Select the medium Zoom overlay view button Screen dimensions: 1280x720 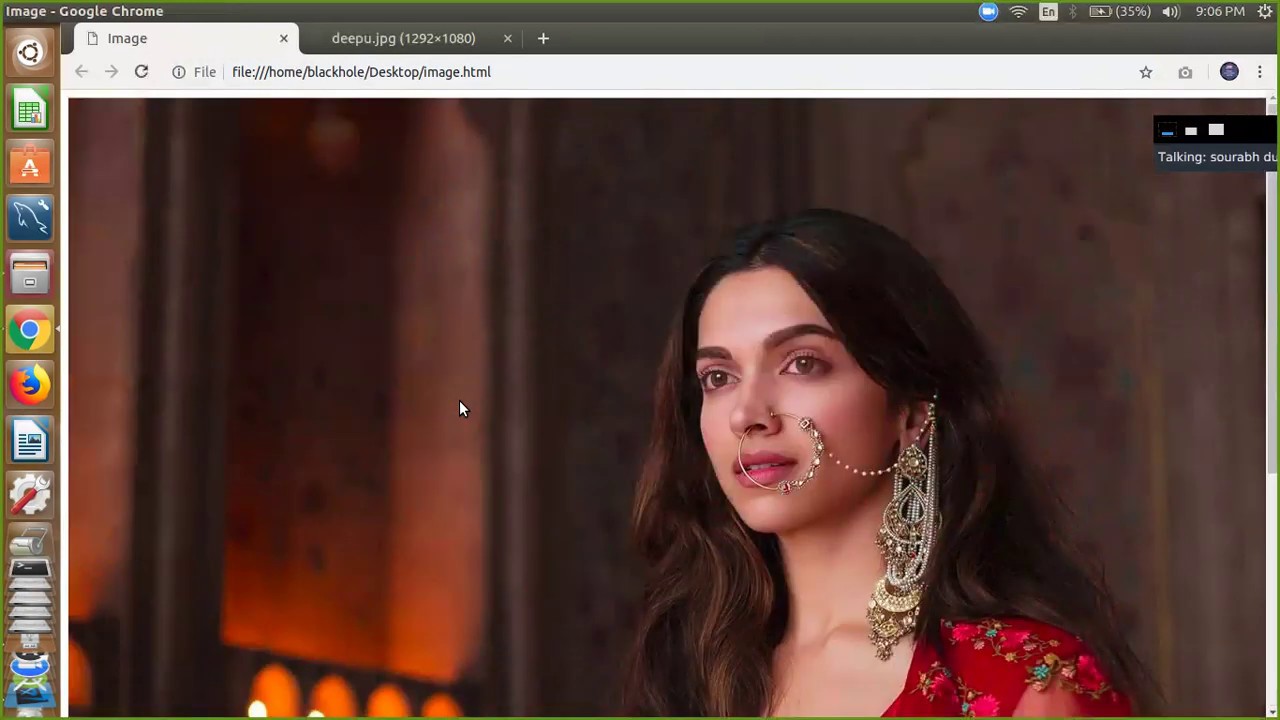tap(1191, 130)
